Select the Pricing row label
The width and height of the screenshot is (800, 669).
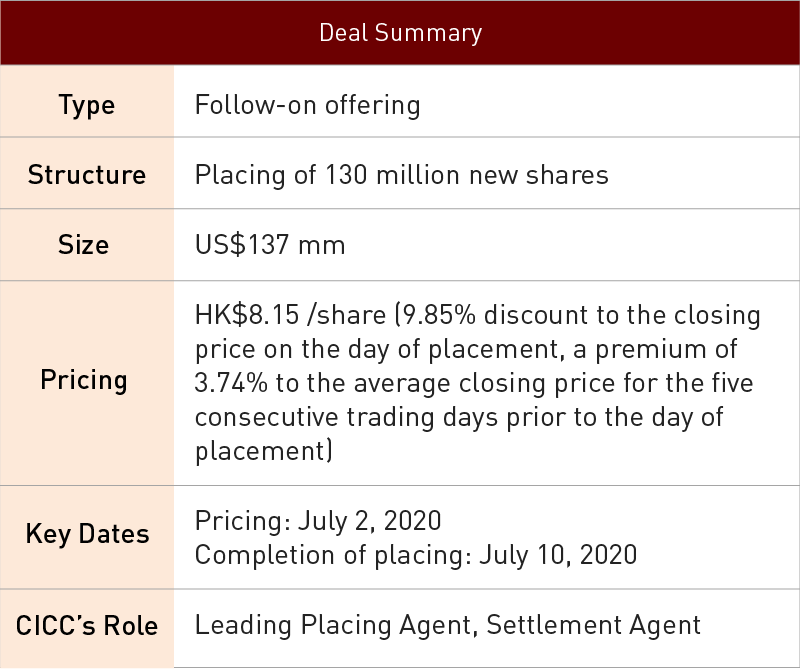(x=84, y=380)
